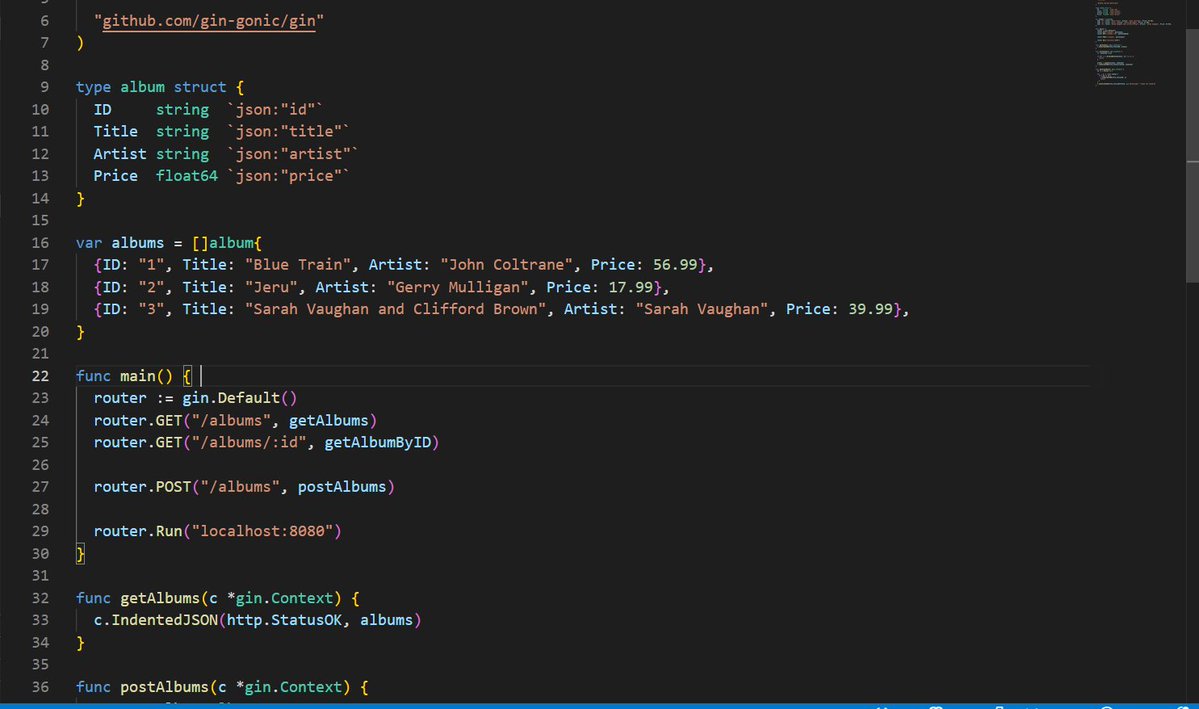Image resolution: width=1199 pixels, height=709 pixels.
Task: Click the price value 39.99
Action: tap(870, 309)
